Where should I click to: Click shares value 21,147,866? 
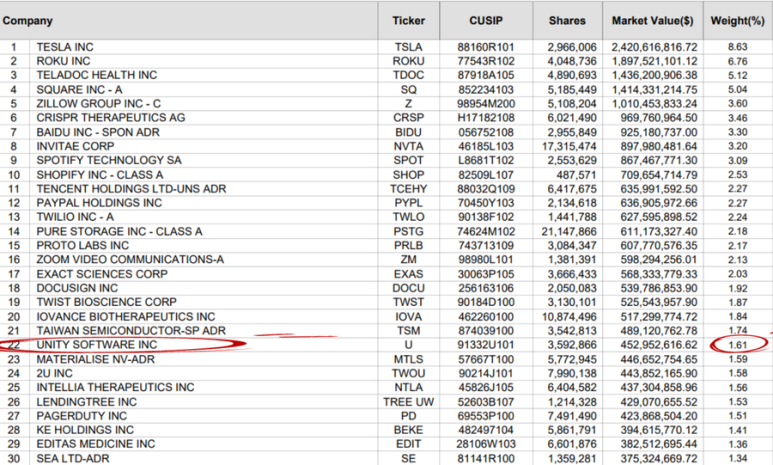(x=569, y=231)
